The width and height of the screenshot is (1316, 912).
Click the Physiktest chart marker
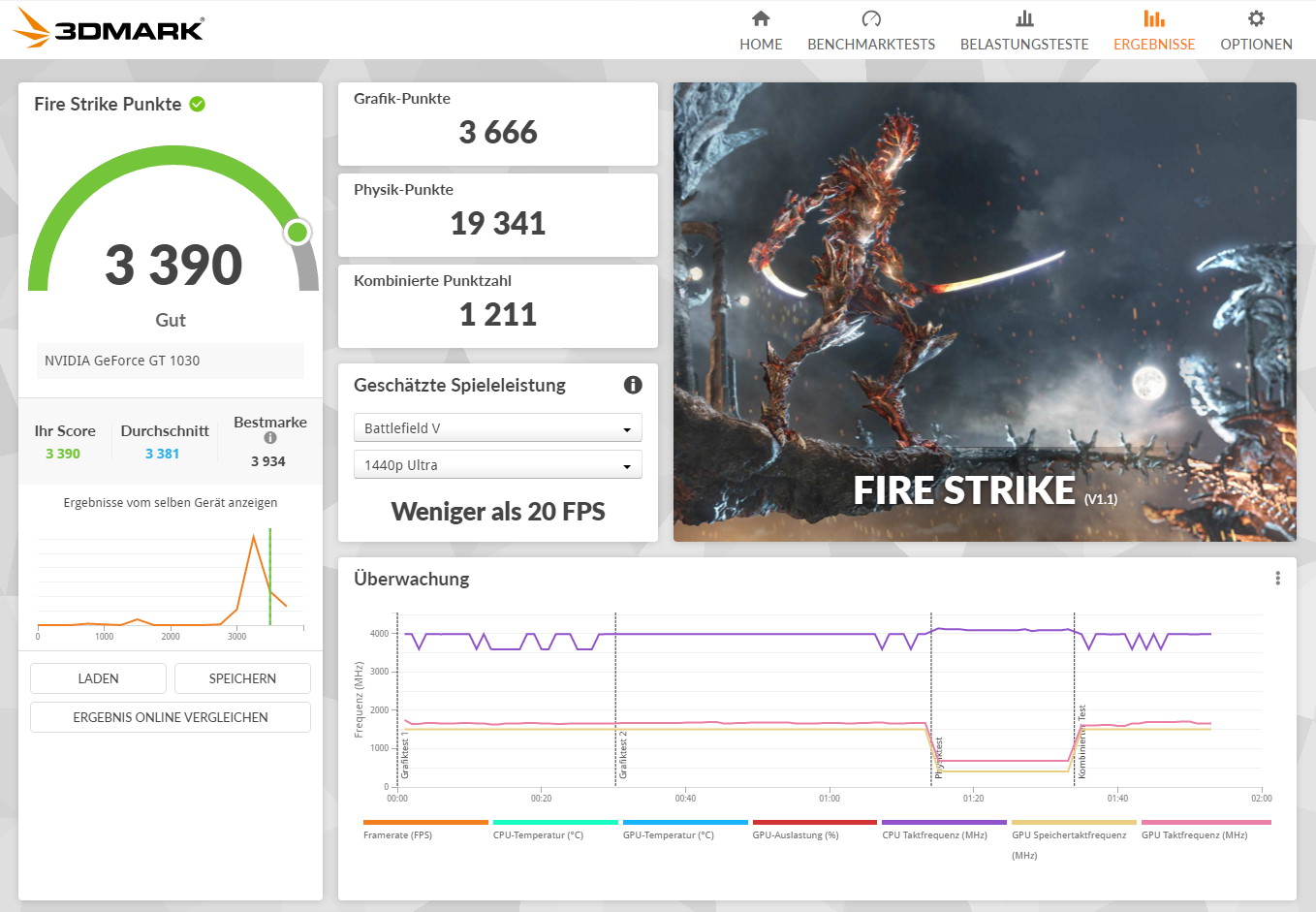click(938, 758)
